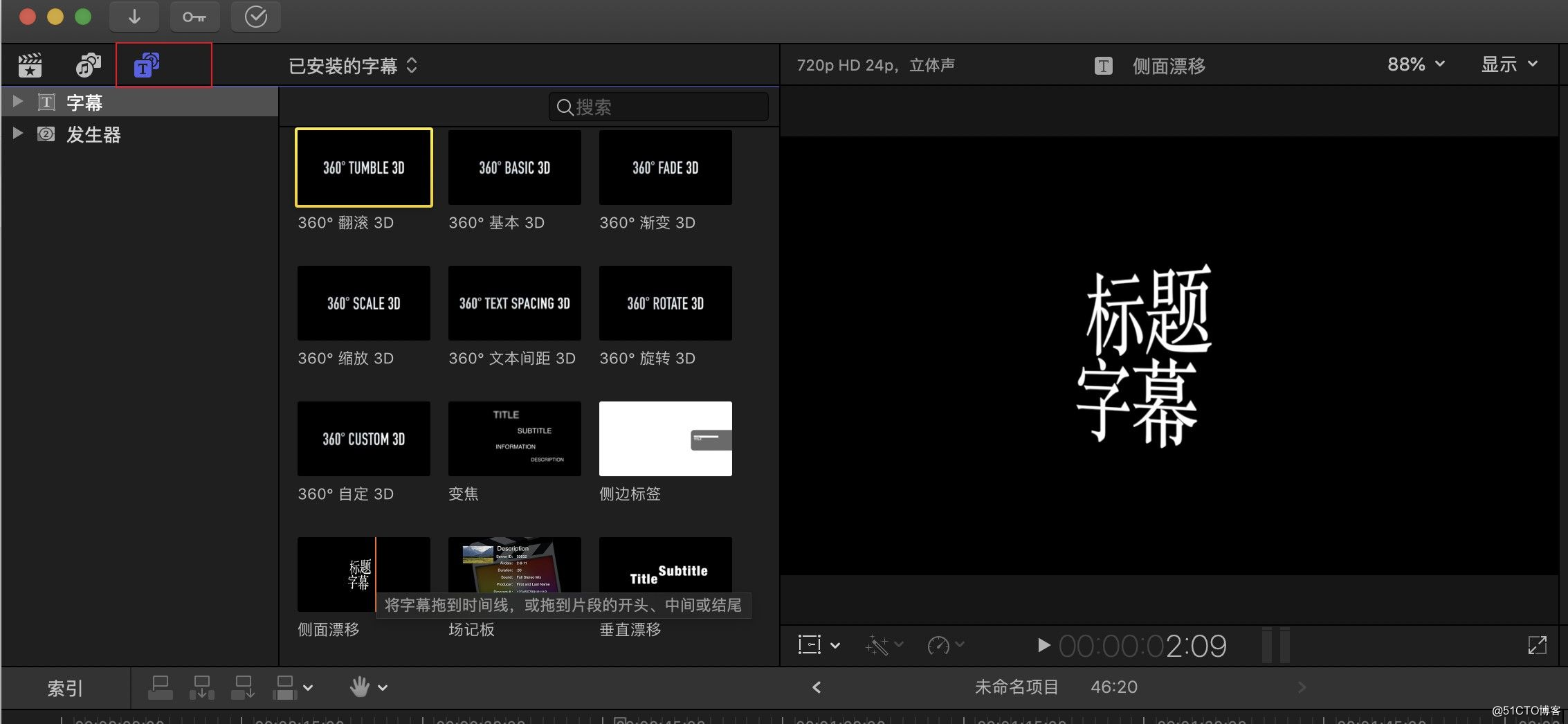This screenshot has width=1568, height=724.
Task: Select the 360° BASIC 3D title thumbnail
Action: point(515,168)
